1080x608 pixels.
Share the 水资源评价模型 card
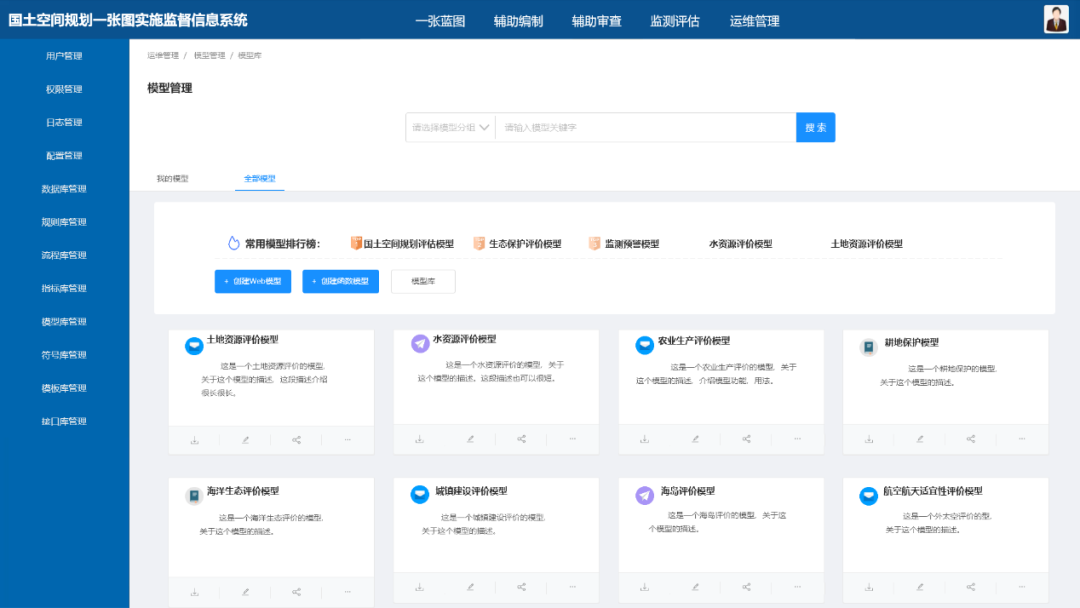[521, 439]
